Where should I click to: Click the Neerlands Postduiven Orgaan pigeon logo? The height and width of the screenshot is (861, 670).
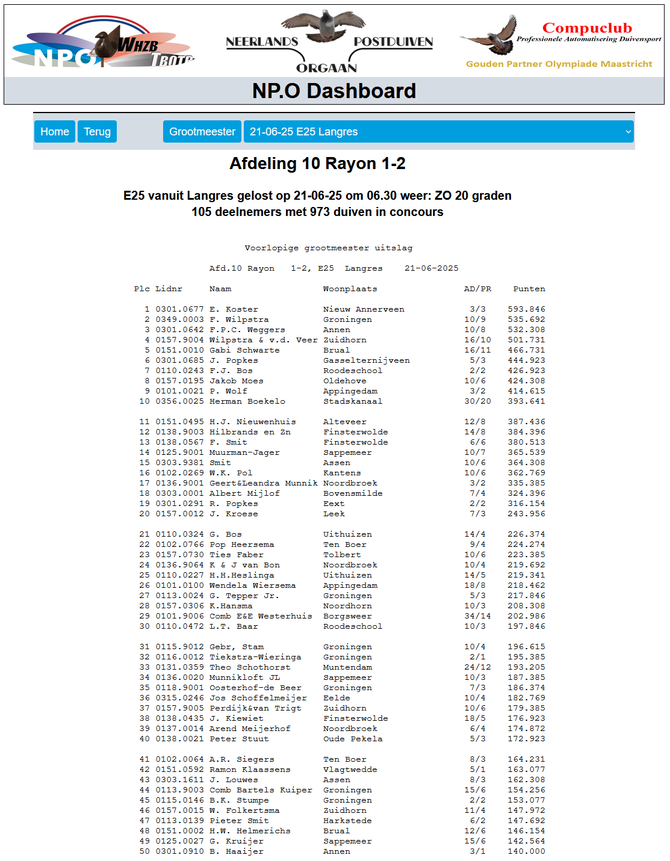coord(329,42)
